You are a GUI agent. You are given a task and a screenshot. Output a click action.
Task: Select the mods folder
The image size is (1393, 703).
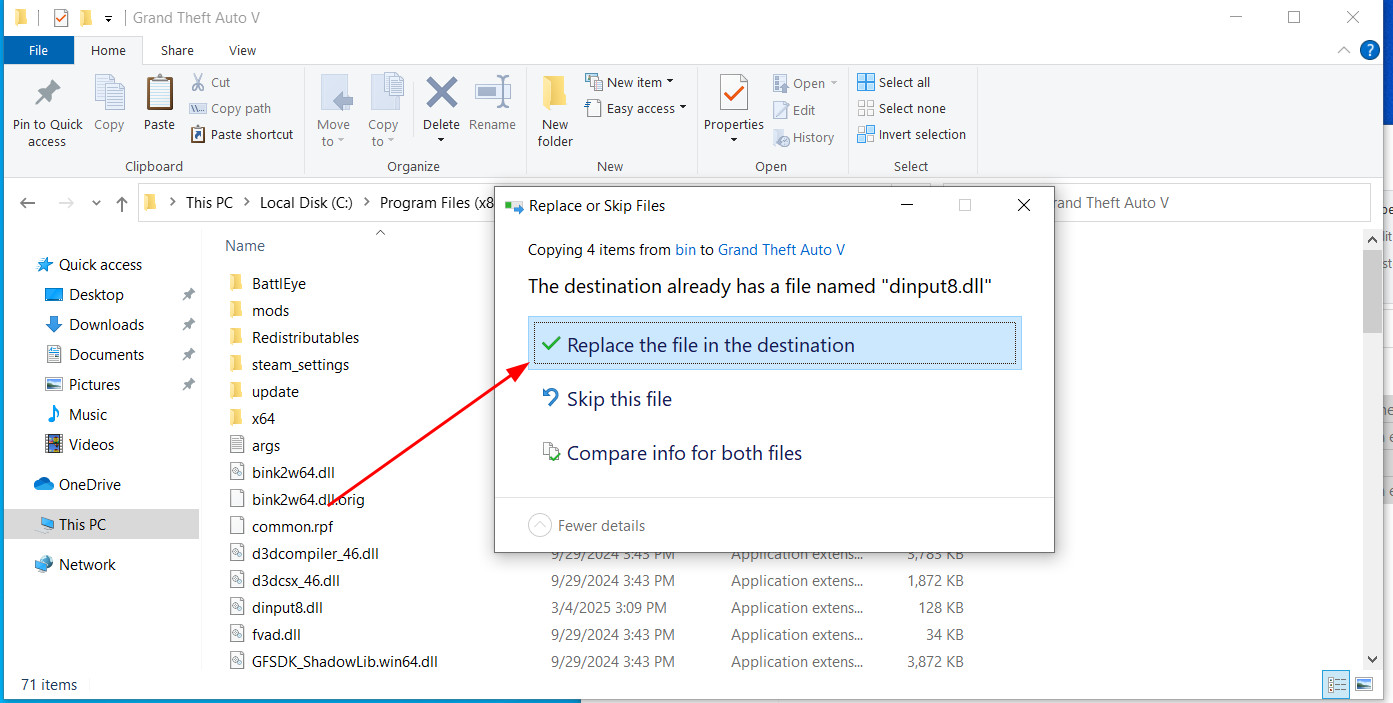(x=270, y=310)
